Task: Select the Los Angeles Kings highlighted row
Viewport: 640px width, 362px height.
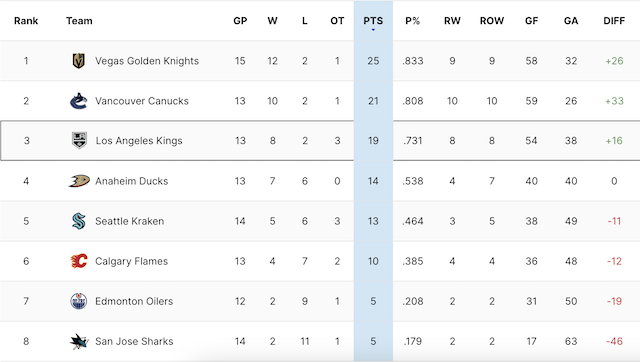Action: point(320,140)
